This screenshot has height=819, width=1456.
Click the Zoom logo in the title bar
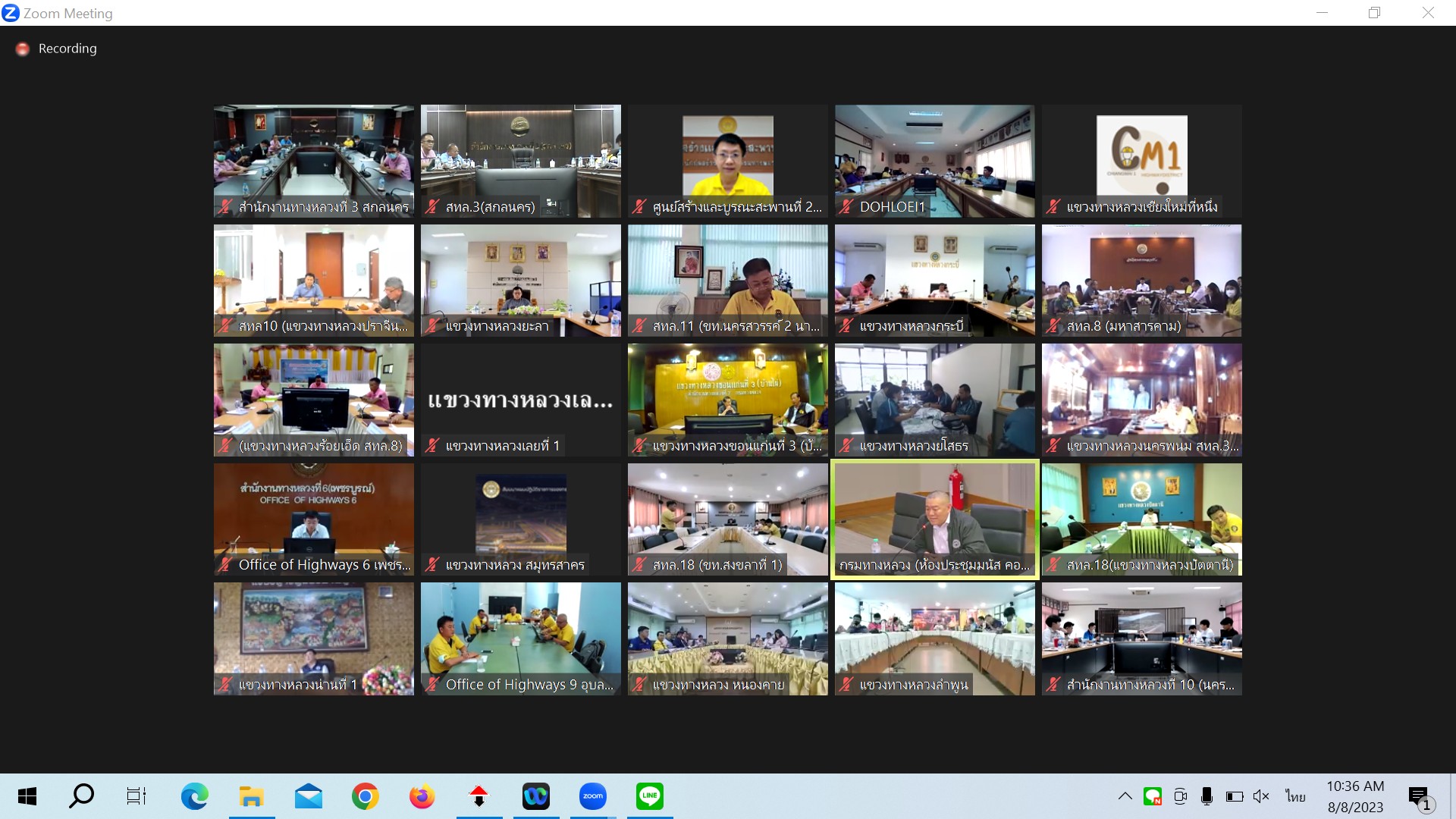(11, 13)
